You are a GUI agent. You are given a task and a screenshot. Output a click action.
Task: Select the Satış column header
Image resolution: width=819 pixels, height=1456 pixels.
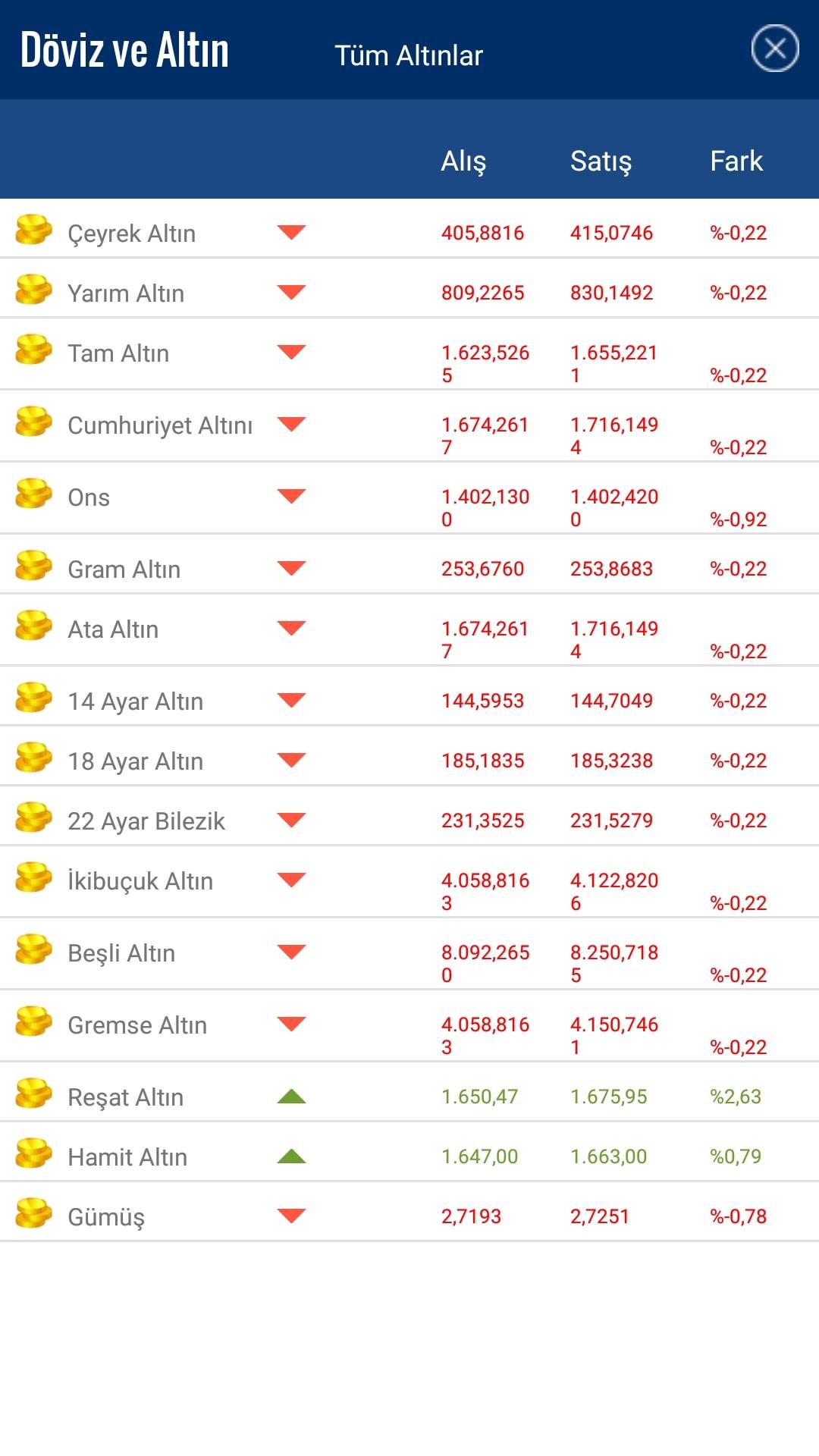601,161
